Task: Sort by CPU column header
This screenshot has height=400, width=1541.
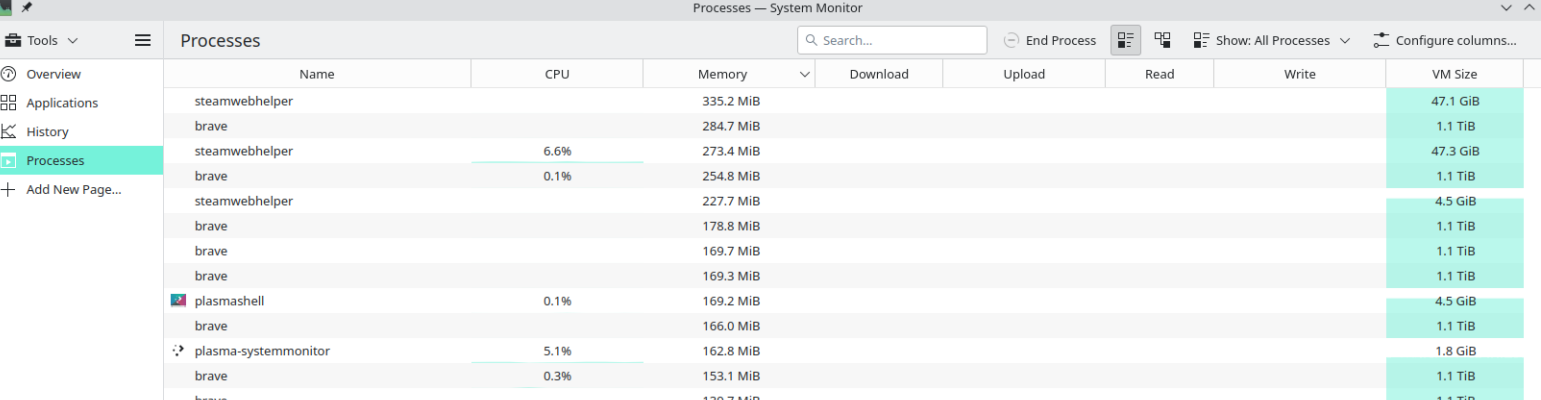Action: tap(557, 74)
